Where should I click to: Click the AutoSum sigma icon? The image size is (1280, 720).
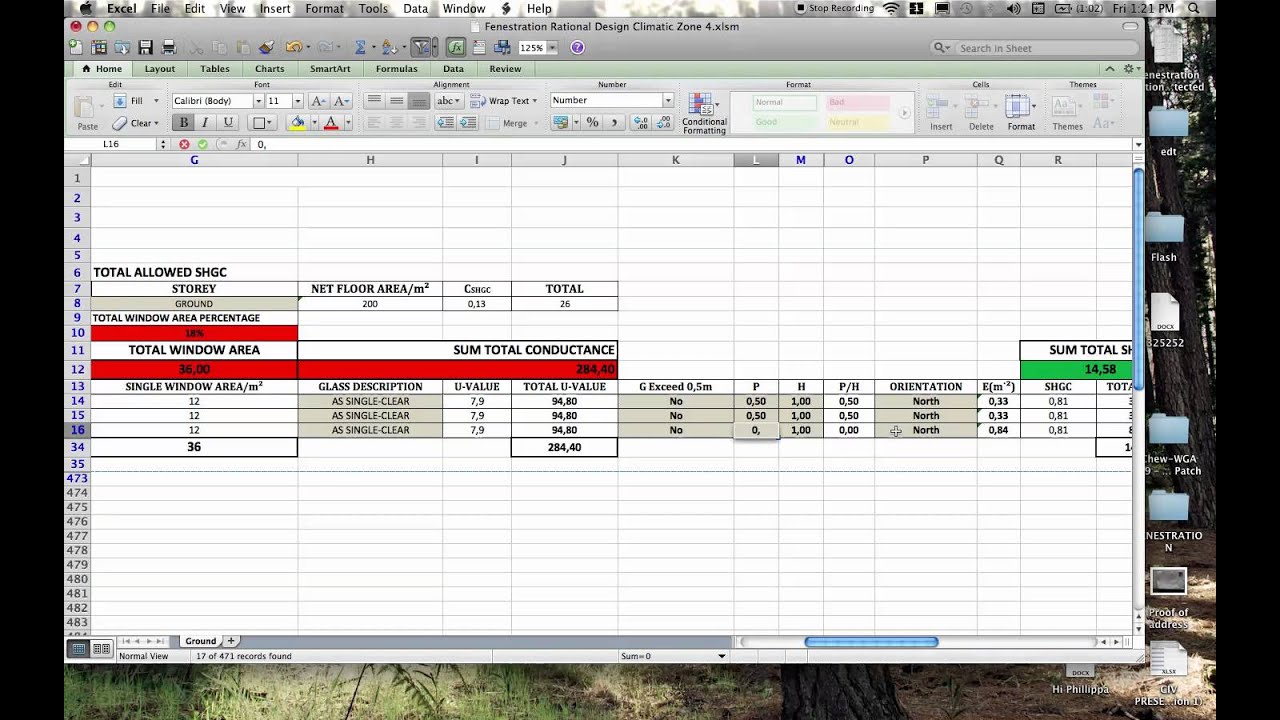360,47
